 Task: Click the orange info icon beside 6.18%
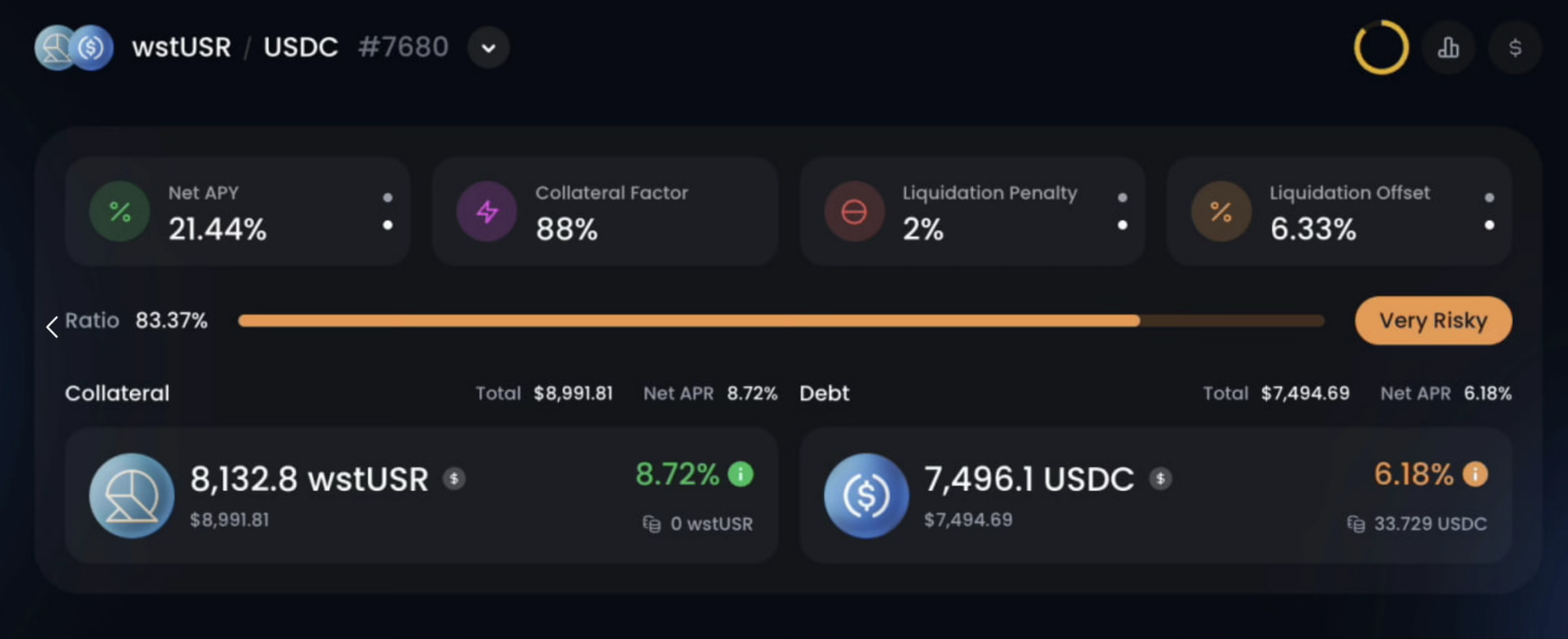pyautogui.click(x=1475, y=474)
